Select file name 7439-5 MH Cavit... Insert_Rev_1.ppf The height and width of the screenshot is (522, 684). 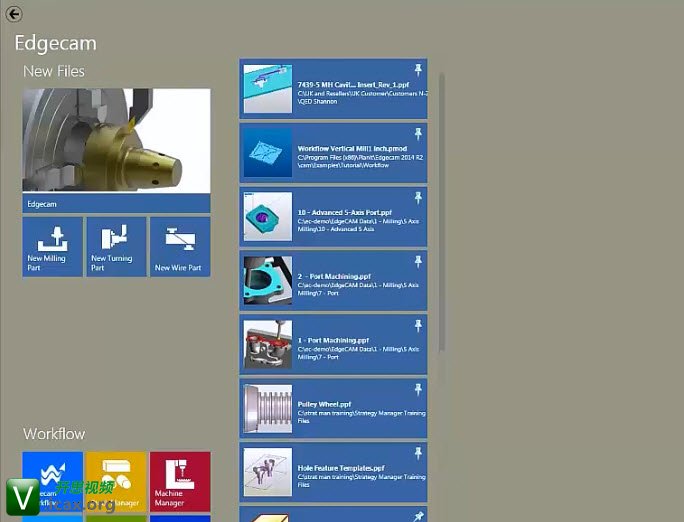[x=353, y=85]
